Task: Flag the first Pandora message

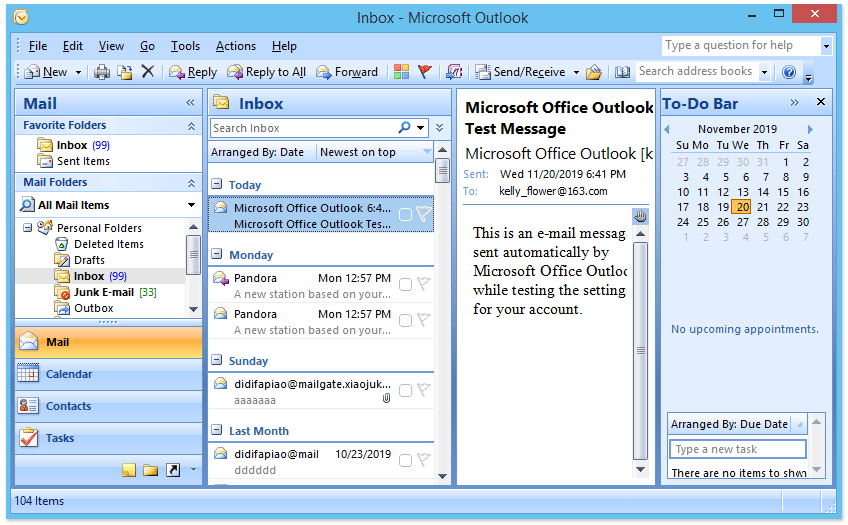Action: pos(424,284)
